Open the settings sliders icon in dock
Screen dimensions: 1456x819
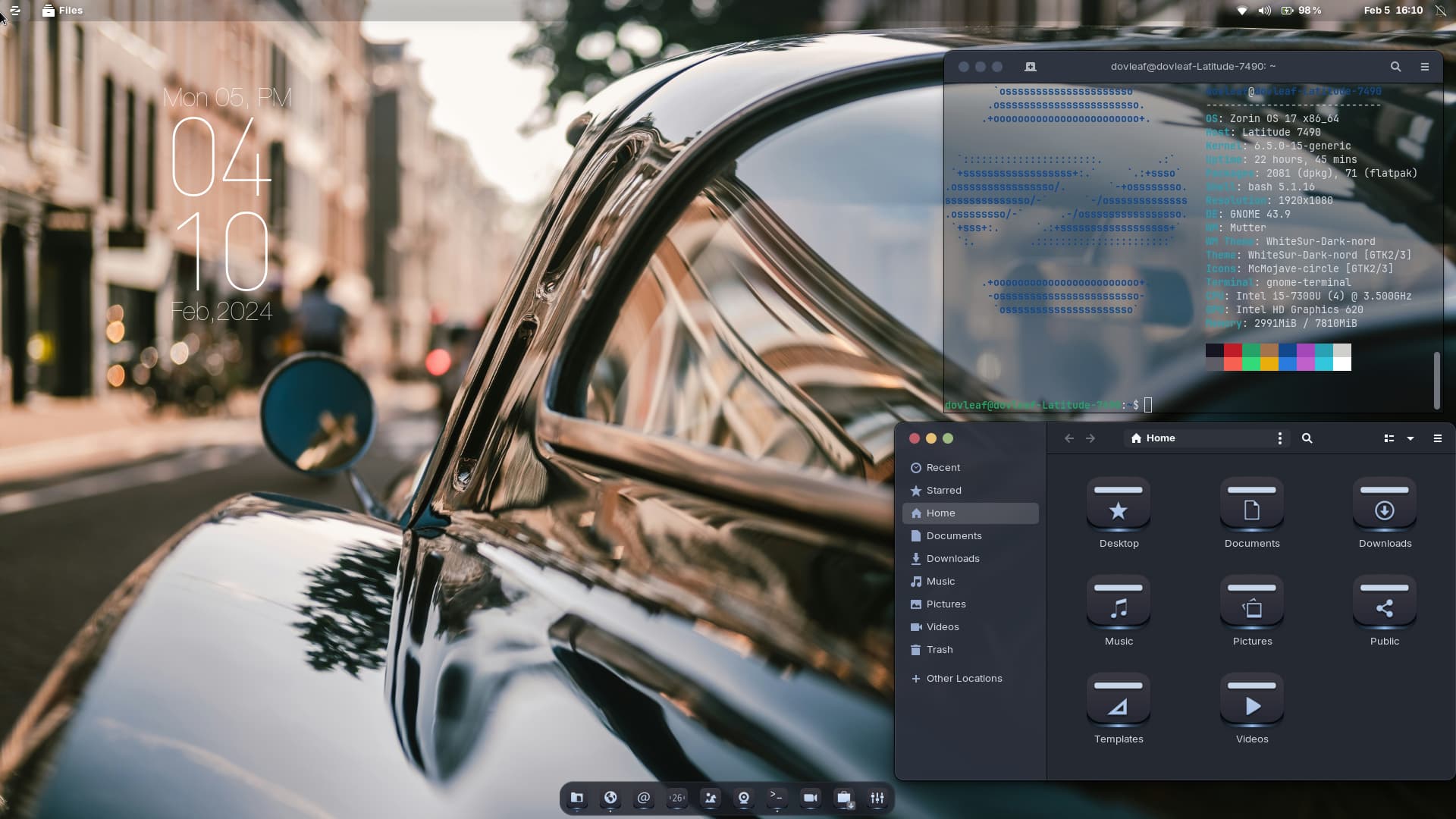877,798
